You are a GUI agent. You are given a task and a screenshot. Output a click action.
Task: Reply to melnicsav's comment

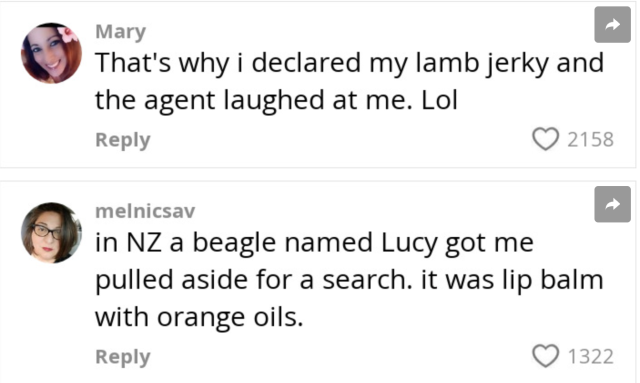[123, 357]
